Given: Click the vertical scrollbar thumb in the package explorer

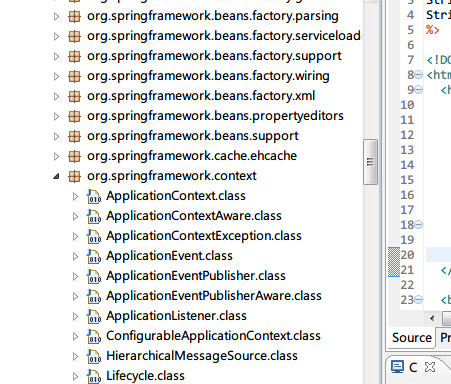Looking at the screenshot, I should [370, 162].
